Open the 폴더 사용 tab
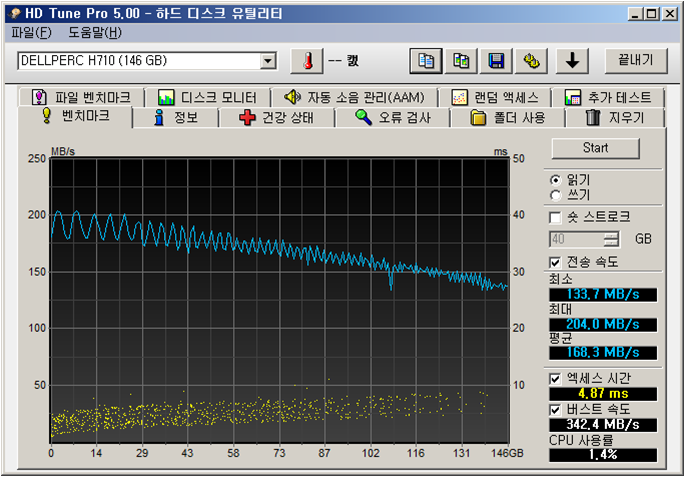 point(508,118)
